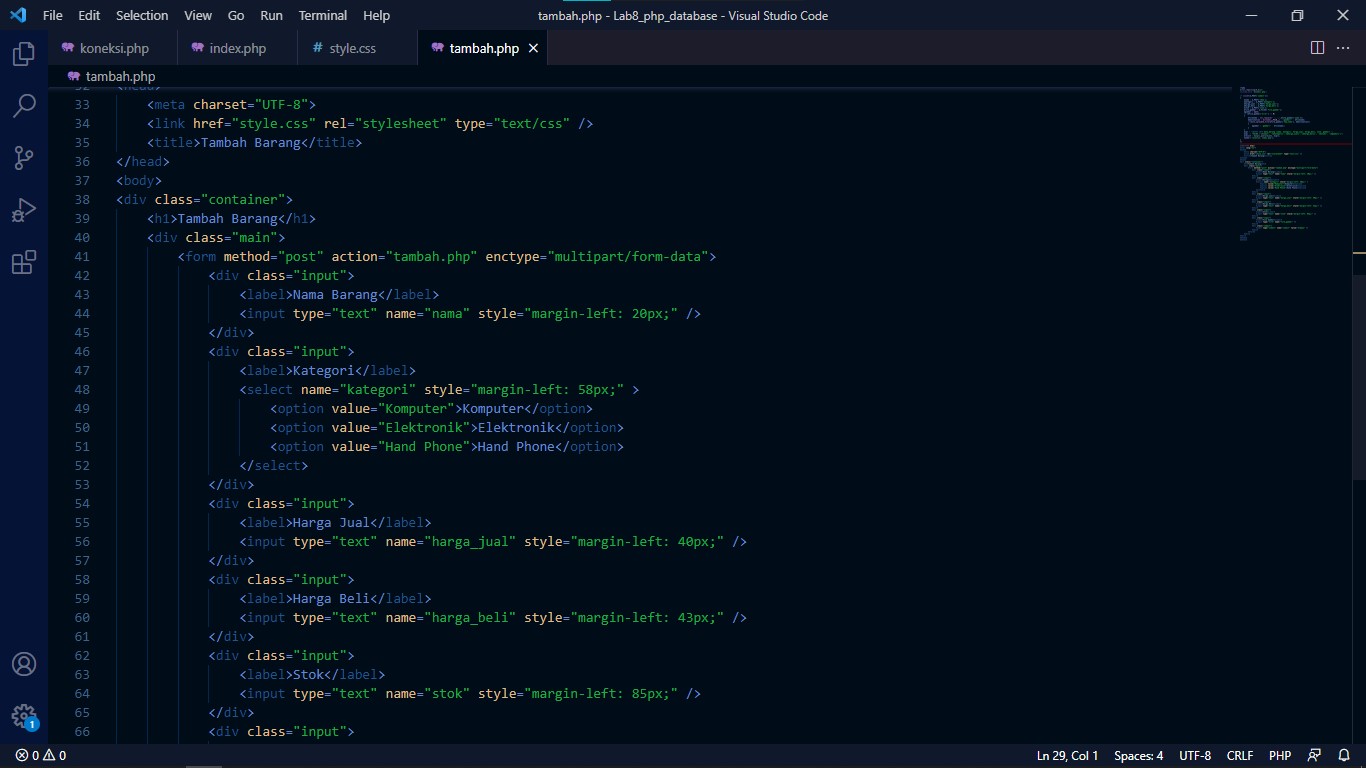Open the Terminal menu
1366x768 pixels.
(x=323, y=15)
